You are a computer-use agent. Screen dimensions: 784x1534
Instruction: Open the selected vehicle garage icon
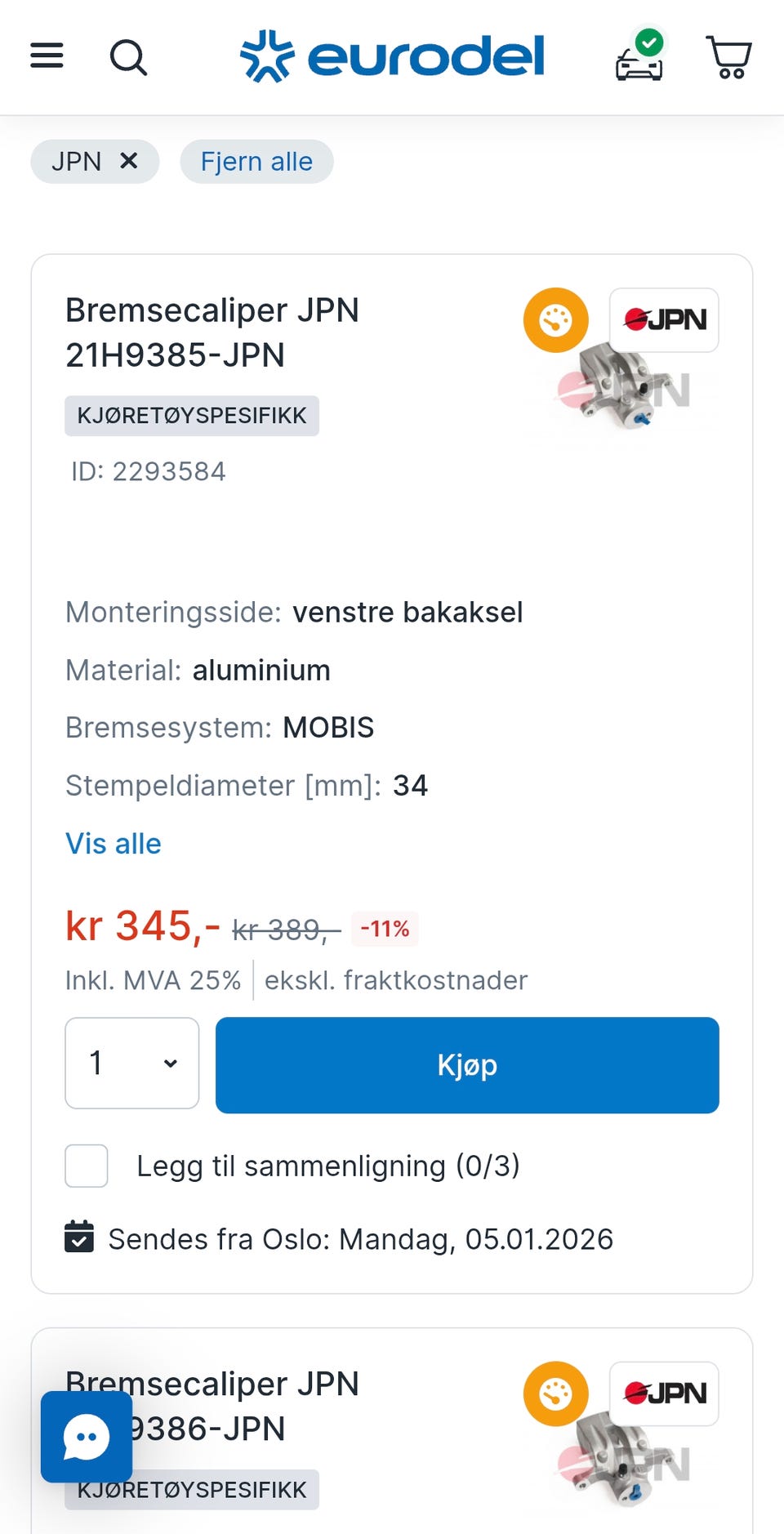[639, 56]
